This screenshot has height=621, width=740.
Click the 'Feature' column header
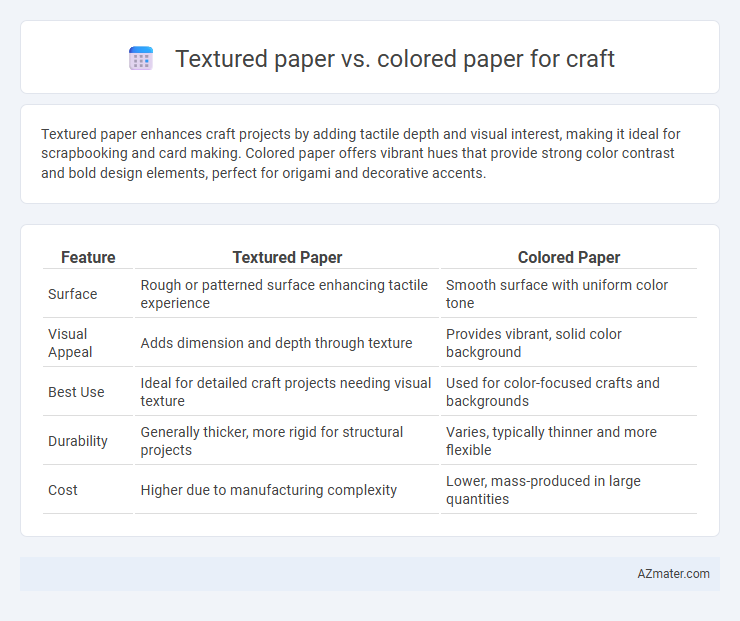(88, 257)
